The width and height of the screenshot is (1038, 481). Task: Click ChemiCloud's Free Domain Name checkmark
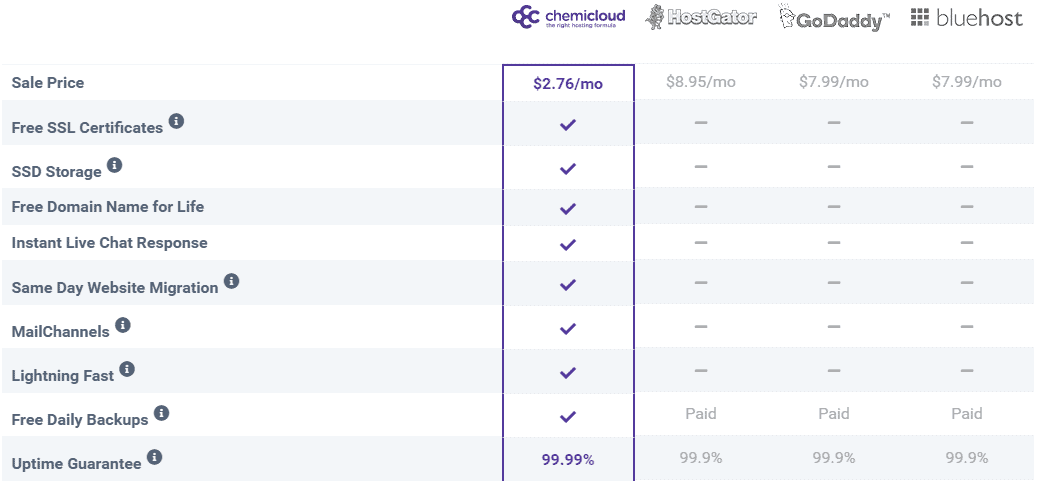click(567, 208)
